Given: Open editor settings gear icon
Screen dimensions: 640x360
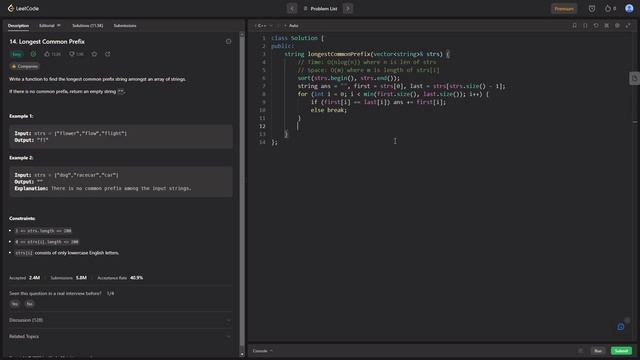Looking at the screenshot, I should pyautogui.click(x=617, y=25).
